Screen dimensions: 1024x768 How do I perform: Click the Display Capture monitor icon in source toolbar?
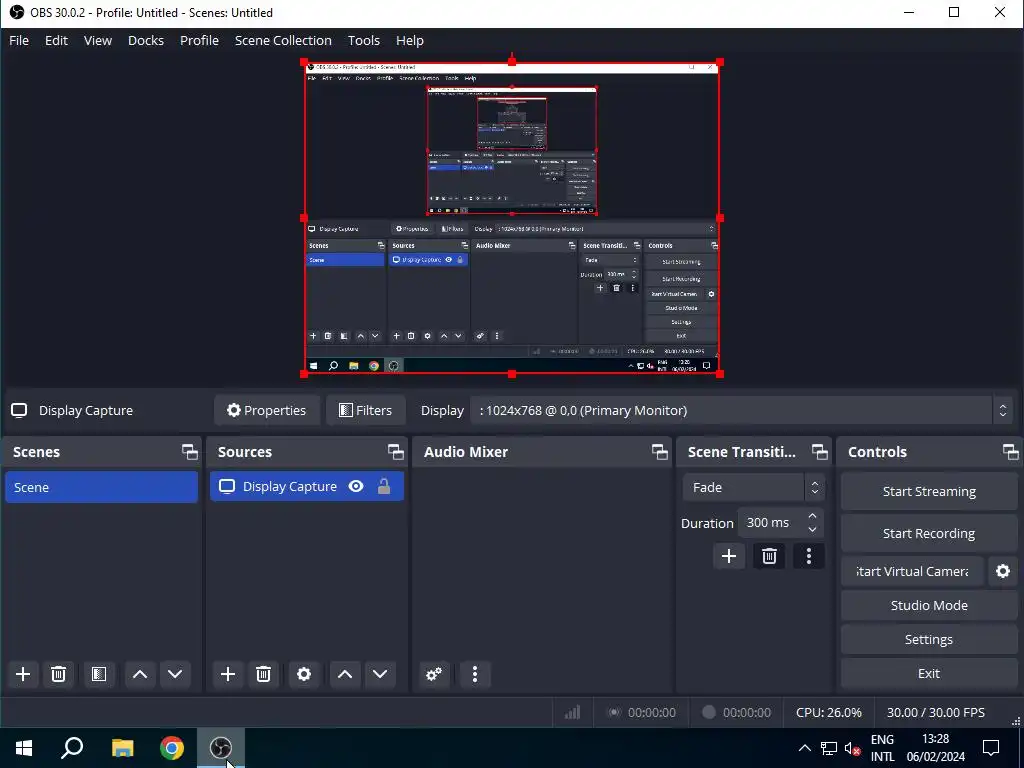(x=19, y=410)
